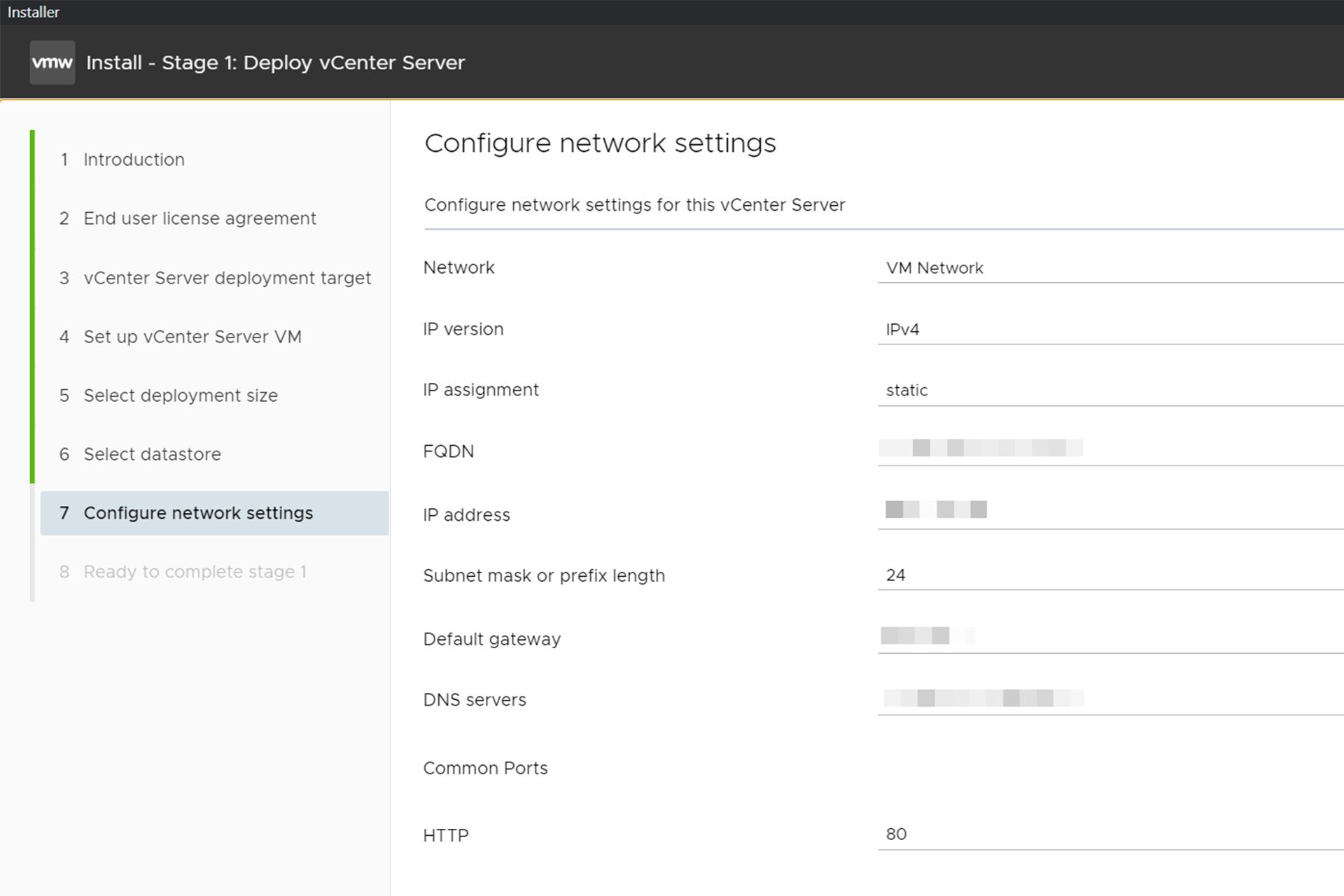Open Select datastore step
The width and height of the screenshot is (1344, 896).
(x=140, y=454)
